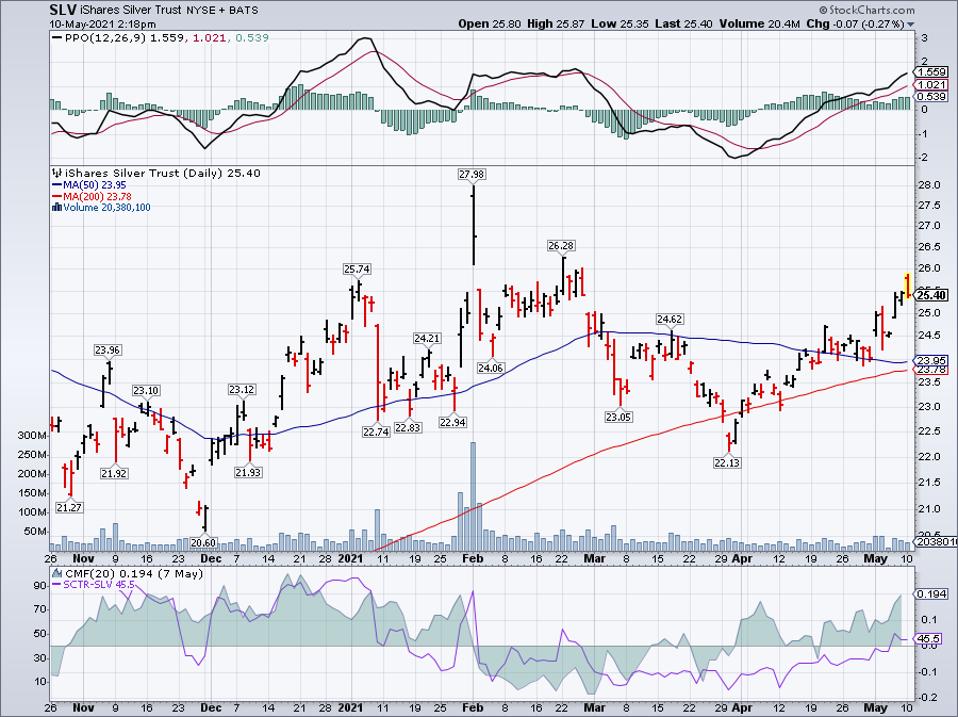Image resolution: width=958 pixels, height=717 pixels.
Task: Click the 24.06 low price label
Action: click(490, 368)
